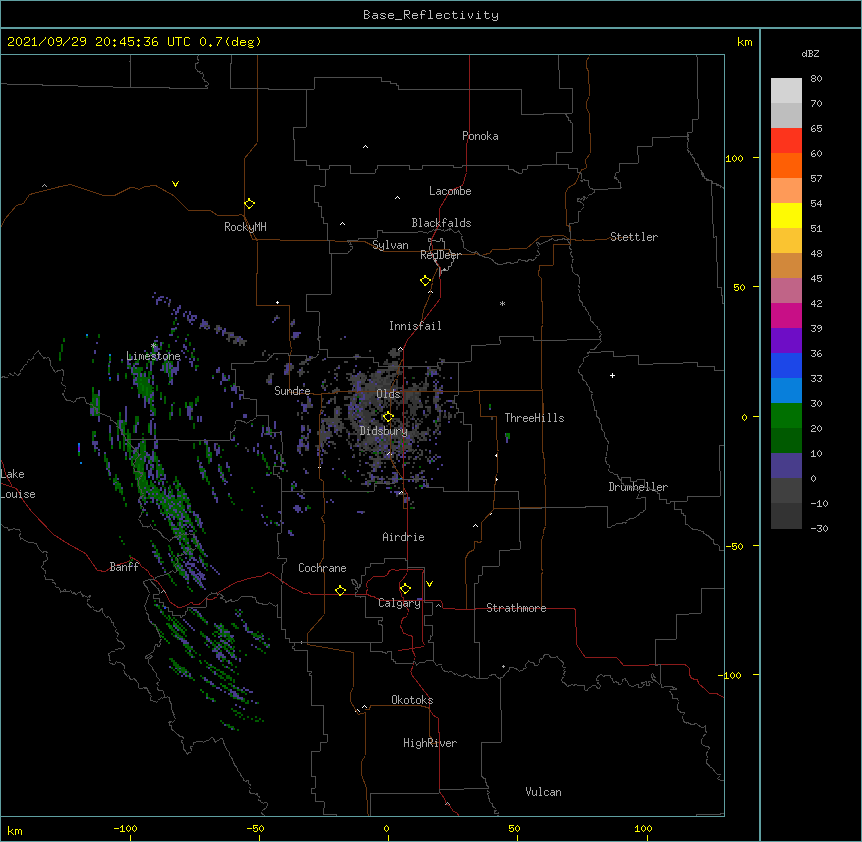Click the yellow V marker northwest of RockyMH

pos(175,184)
